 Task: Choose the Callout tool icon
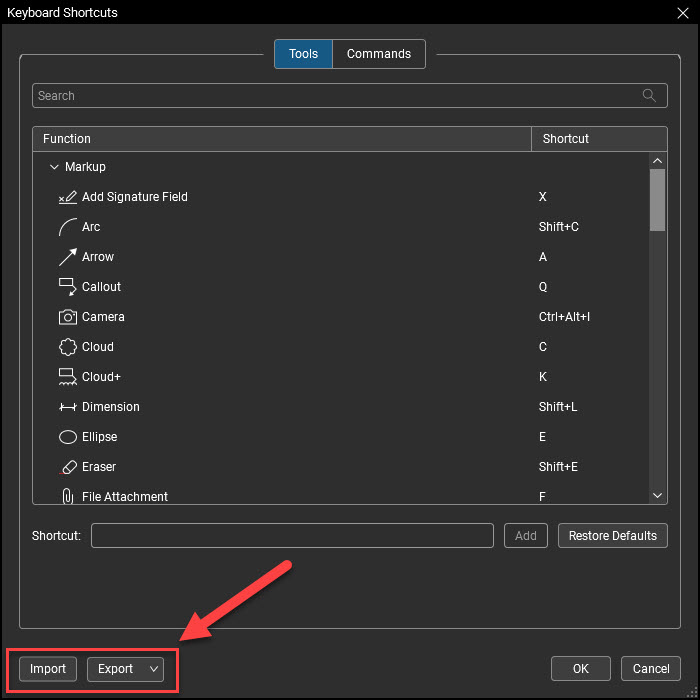(67, 287)
